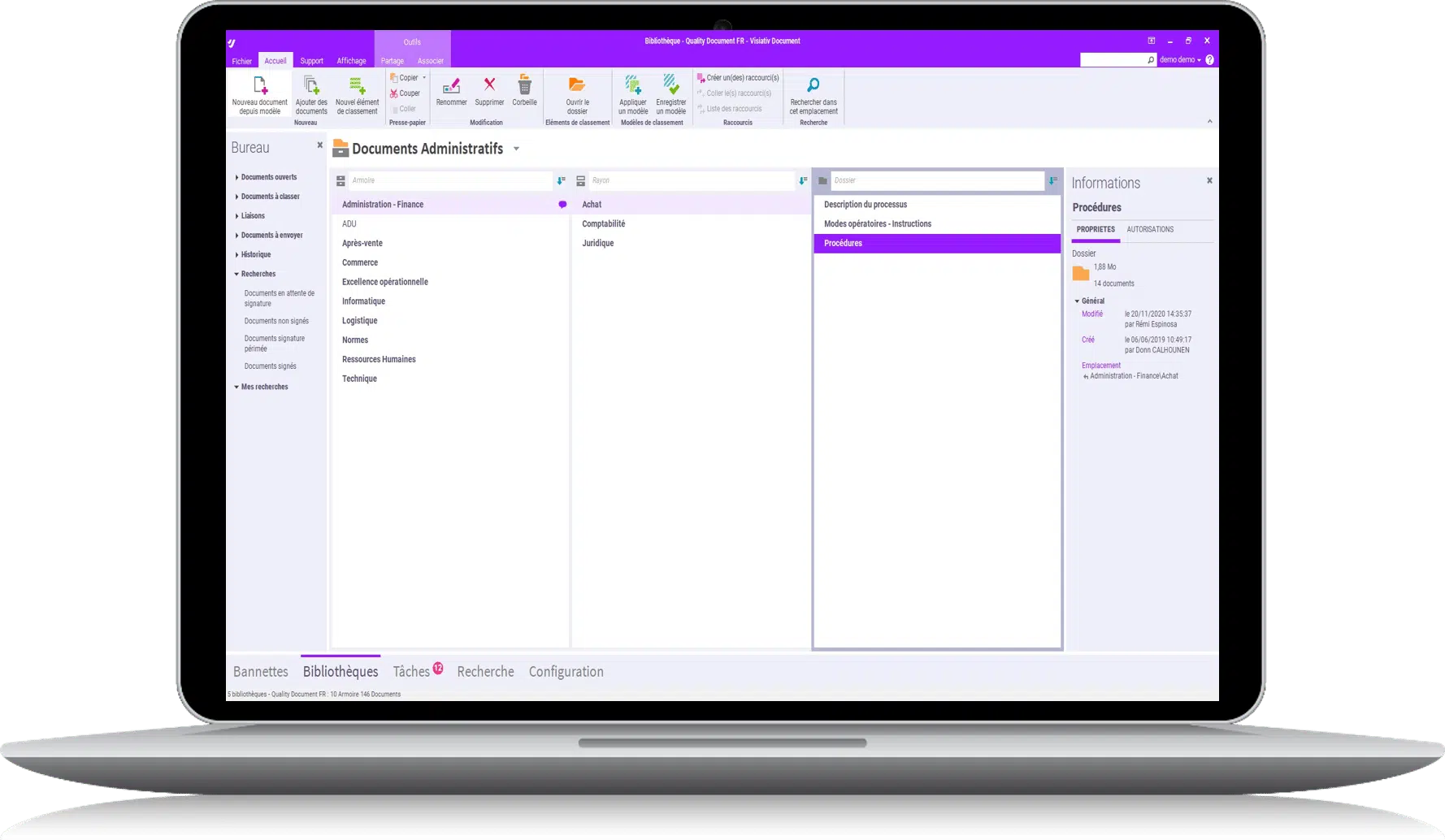This screenshot has width=1445, height=840.
Task: Switch to the AUTORISATIONS tab in Informations panel
Action: (1151, 229)
